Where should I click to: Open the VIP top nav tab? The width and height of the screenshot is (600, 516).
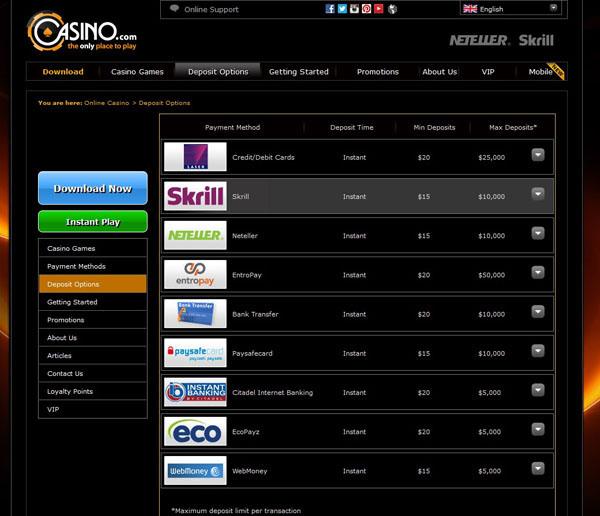(488, 72)
